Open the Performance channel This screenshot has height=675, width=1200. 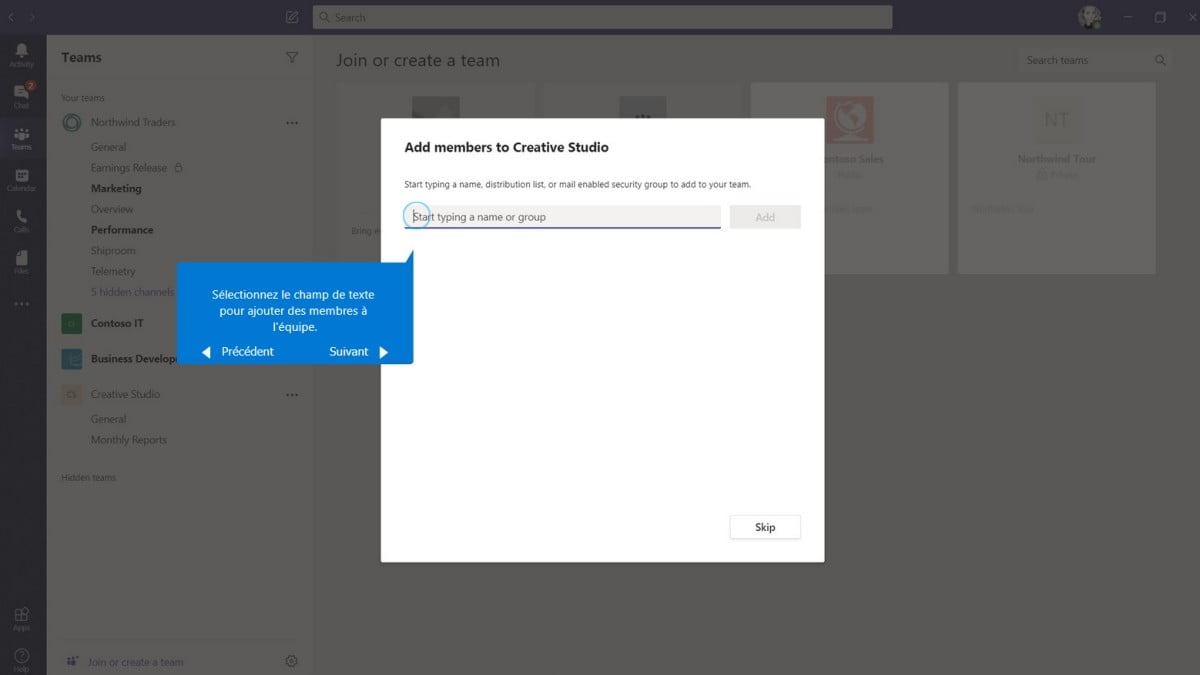pos(122,230)
